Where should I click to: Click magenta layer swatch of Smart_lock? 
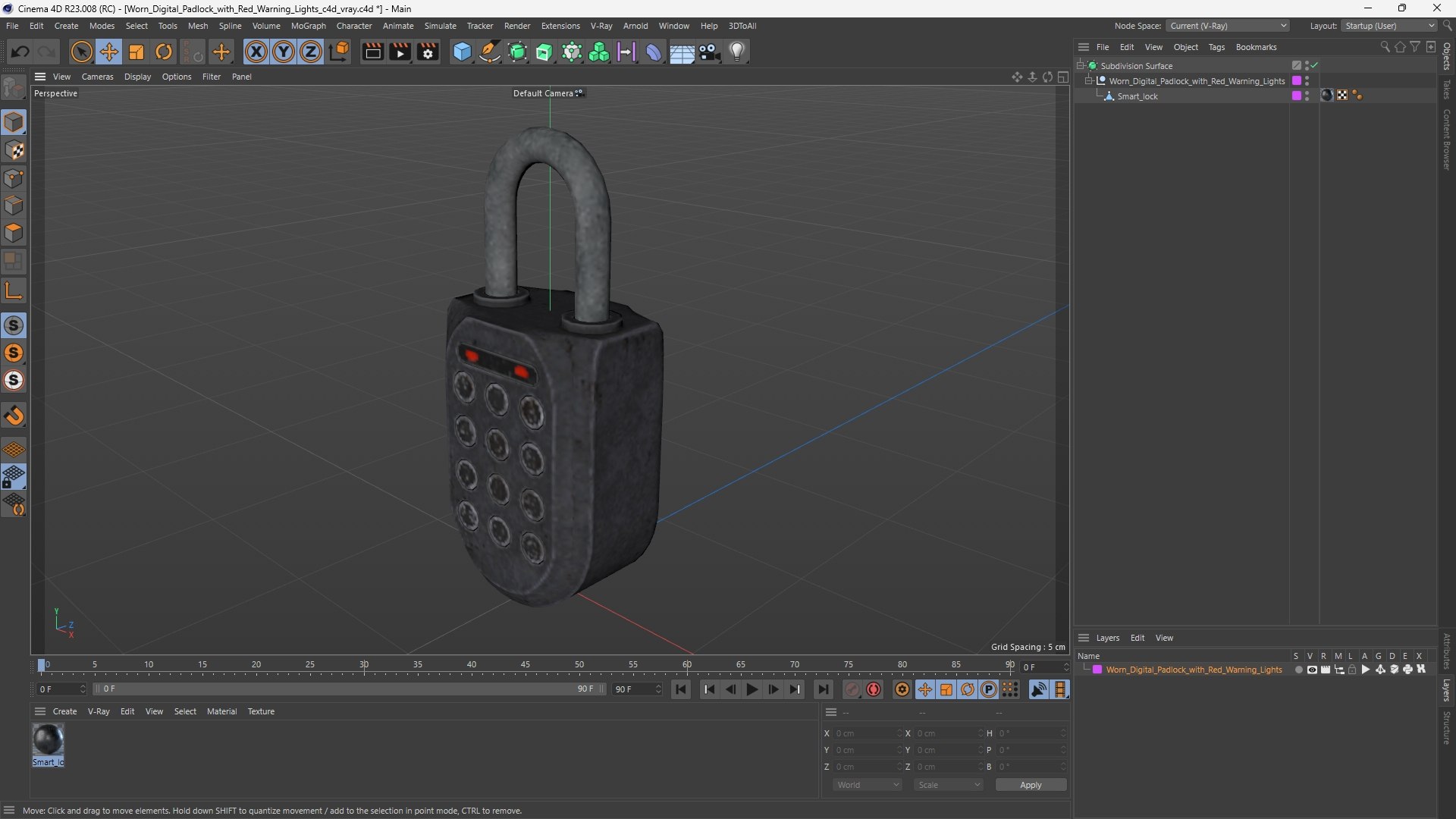pyautogui.click(x=1297, y=96)
